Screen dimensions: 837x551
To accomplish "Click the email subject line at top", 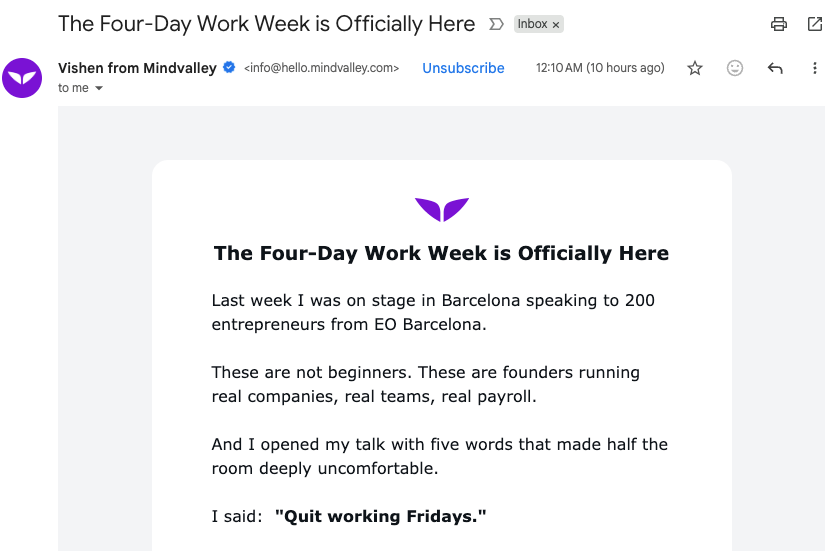I will (267, 23).
